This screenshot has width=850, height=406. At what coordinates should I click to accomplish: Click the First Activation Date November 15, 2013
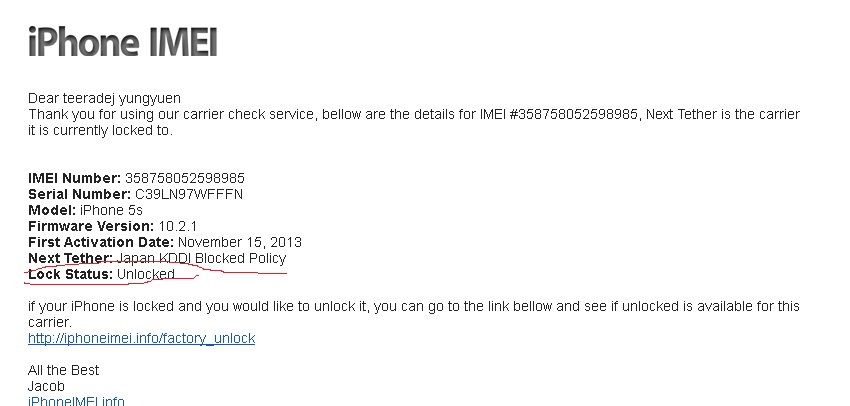click(x=240, y=242)
